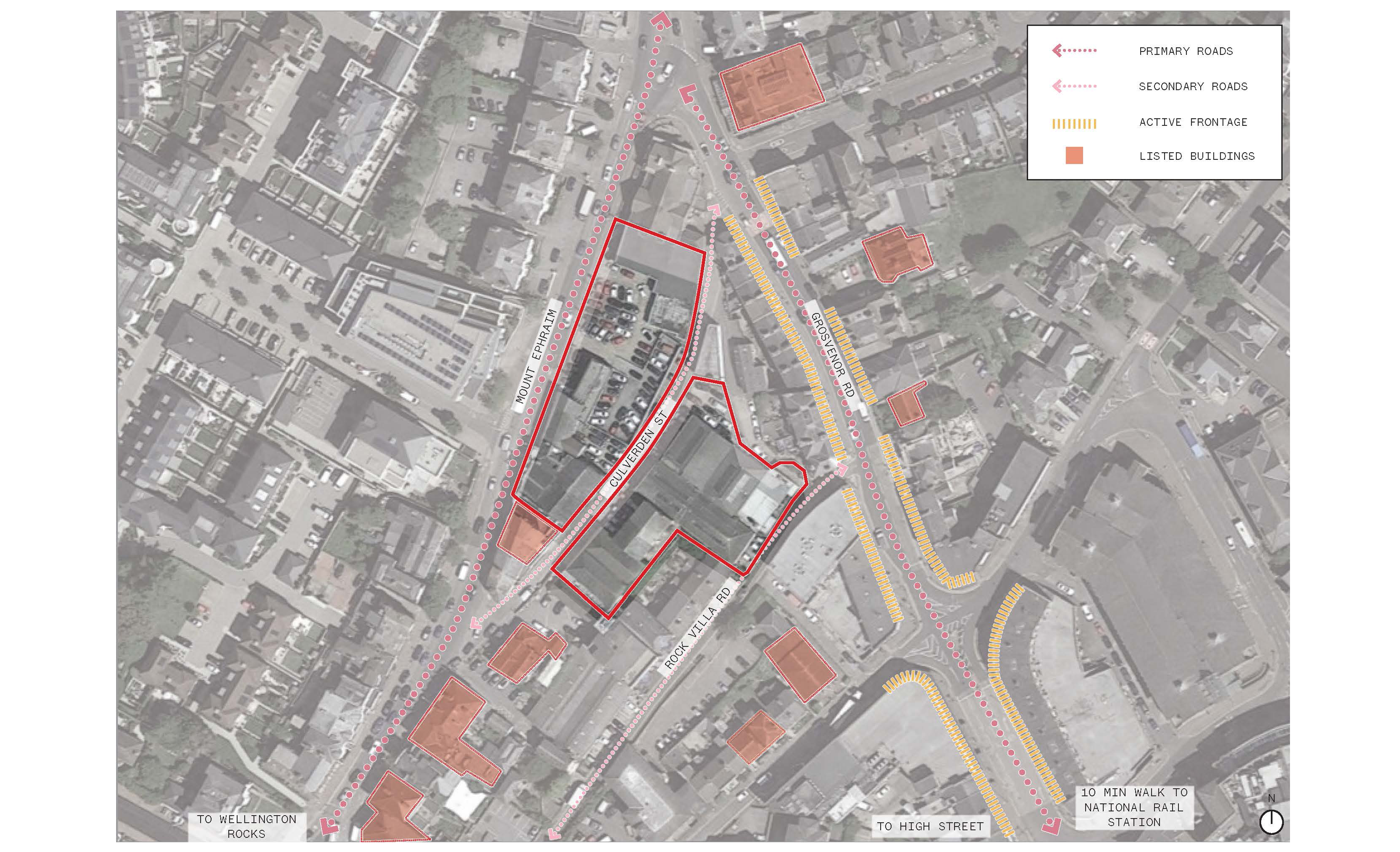
Task: Click the listed buildings orange swatch in legend
Action: (1074, 156)
